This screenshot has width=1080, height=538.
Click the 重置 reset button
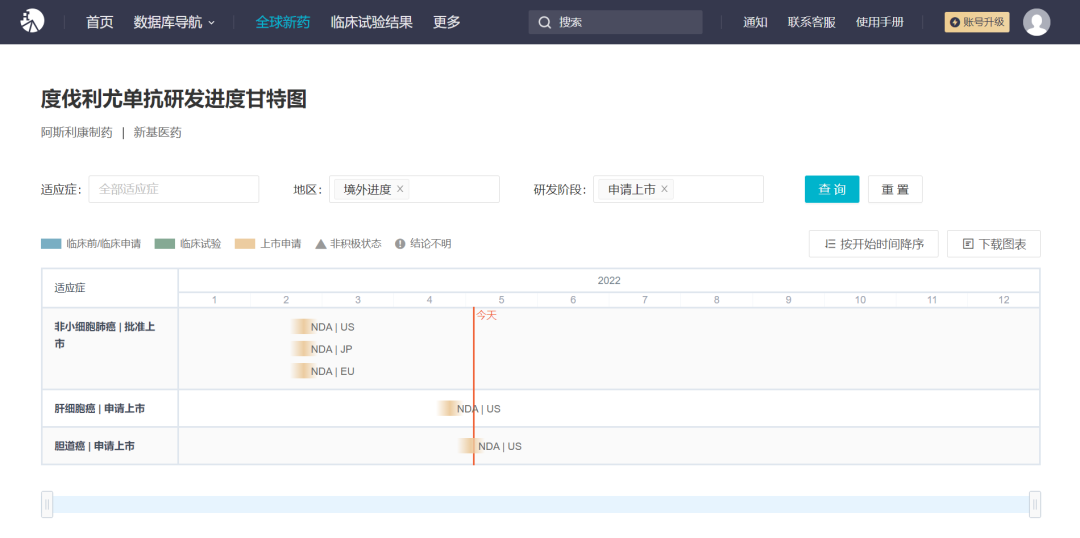click(x=895, y=189)
